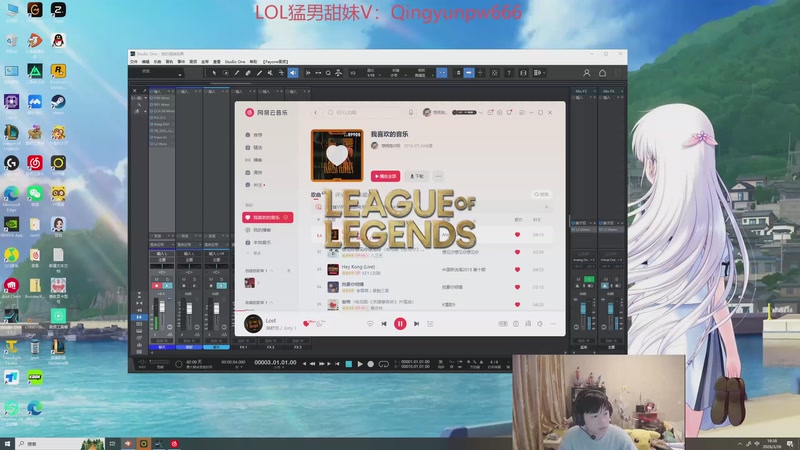Open the NetEase account dropdown chevron
800x450 pixels.
point(481,112)
